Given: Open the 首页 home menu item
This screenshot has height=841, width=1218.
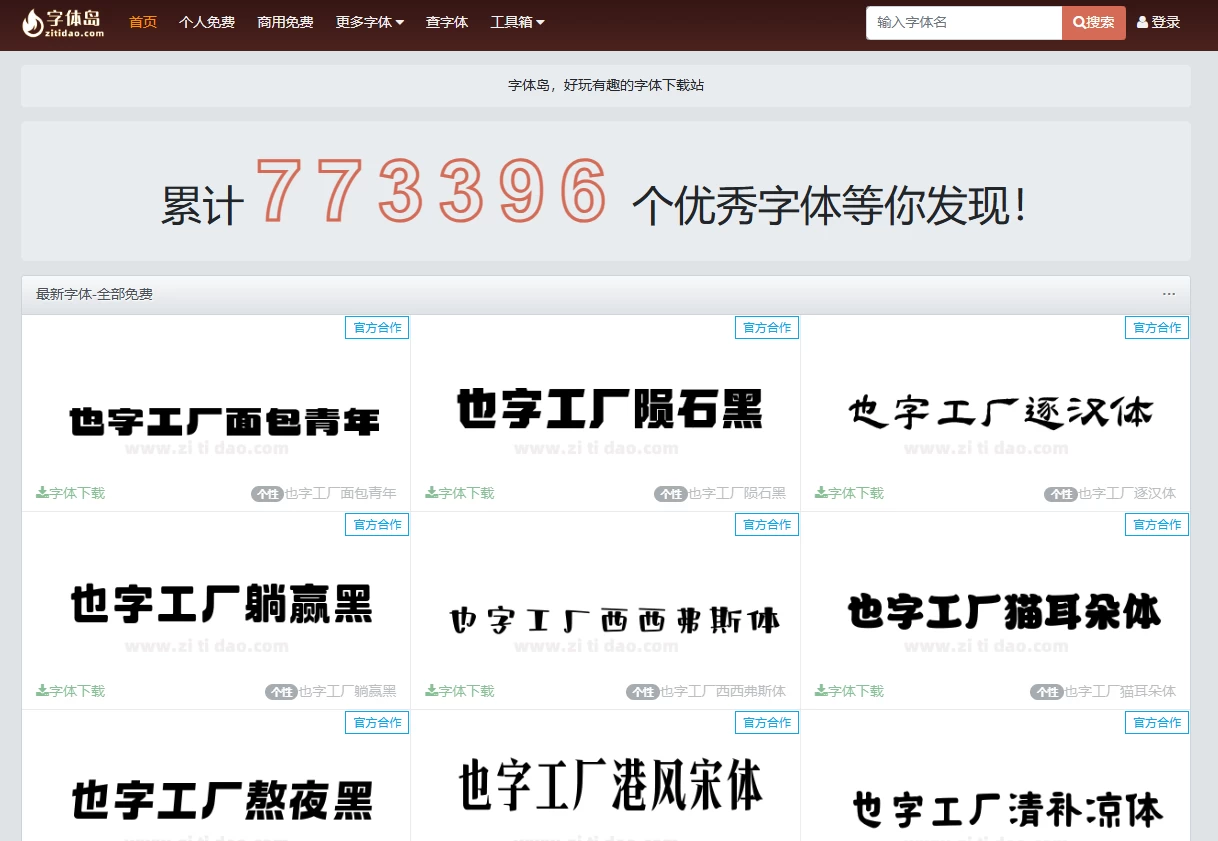Looking at the screenshot, I should coord(143,22).
